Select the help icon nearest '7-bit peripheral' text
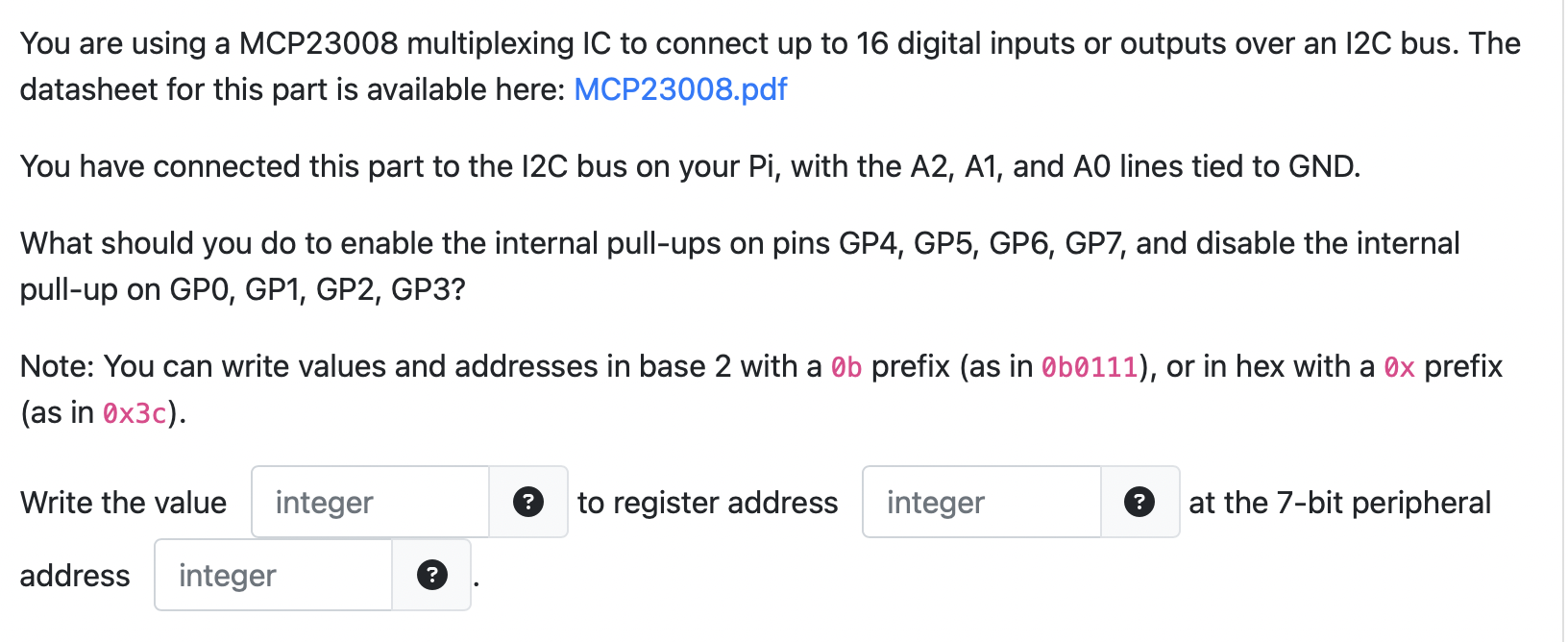Image resolution: width=1568 pixels, height=642 pixels. coord(1139,502)
